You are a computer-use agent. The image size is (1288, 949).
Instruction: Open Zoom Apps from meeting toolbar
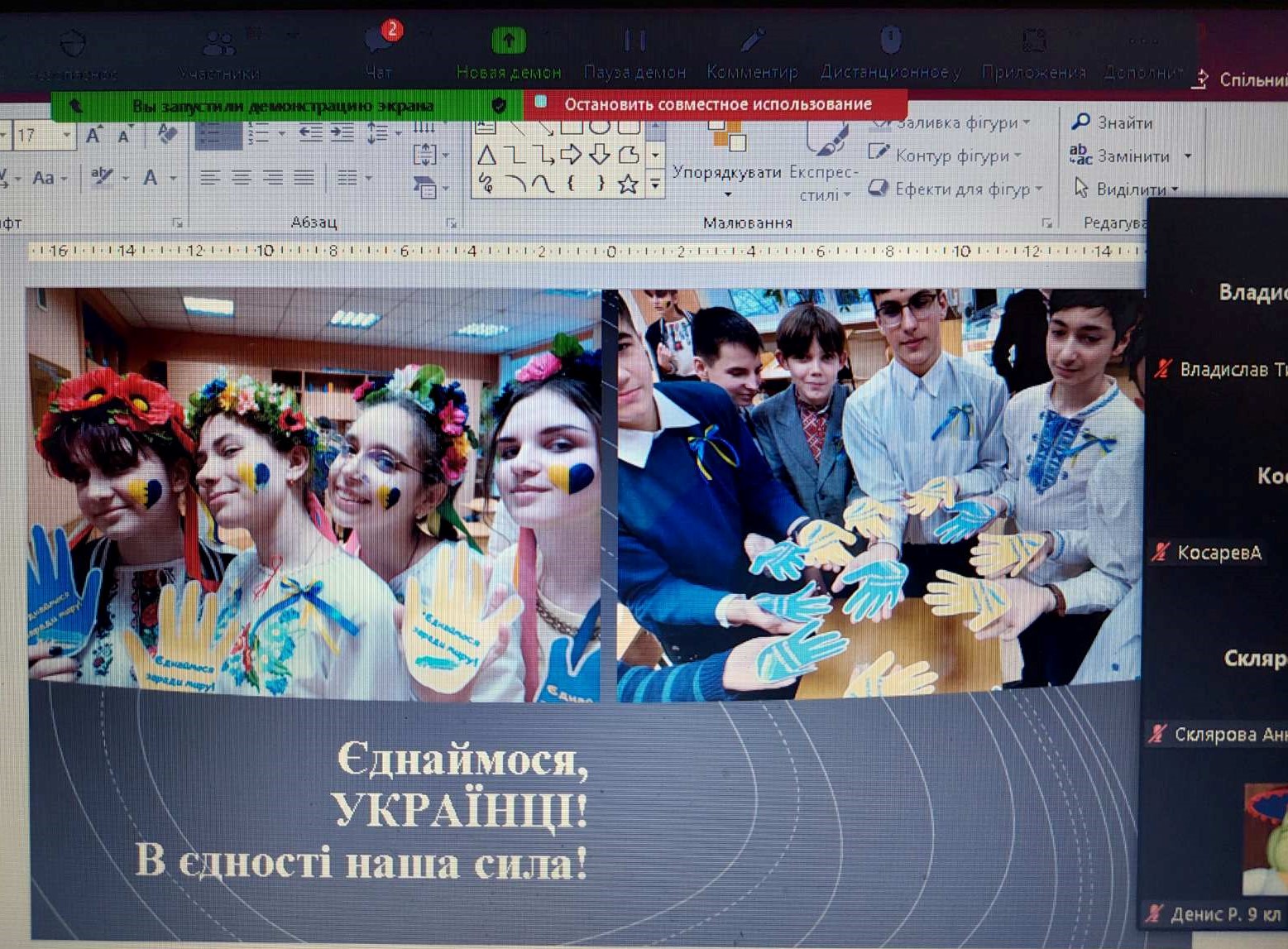click(x=1033, y=54)
